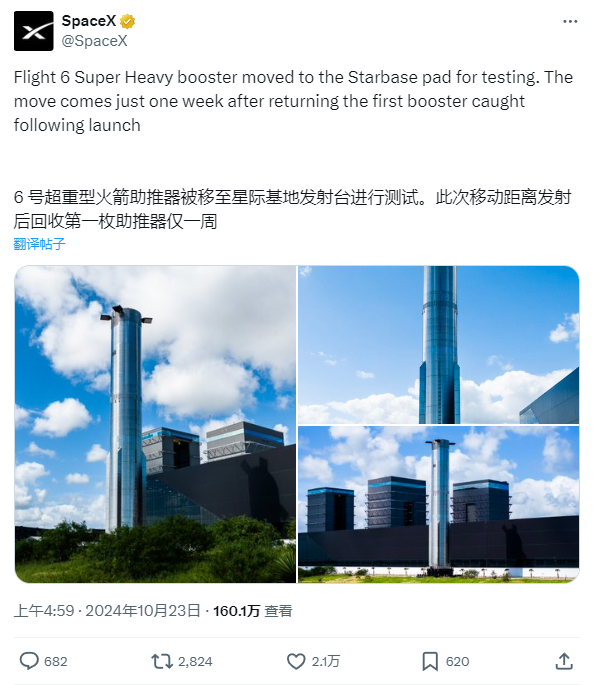Click the 682 replies count
This screenshot has height=685, width=596.
[x=56, y=662]
